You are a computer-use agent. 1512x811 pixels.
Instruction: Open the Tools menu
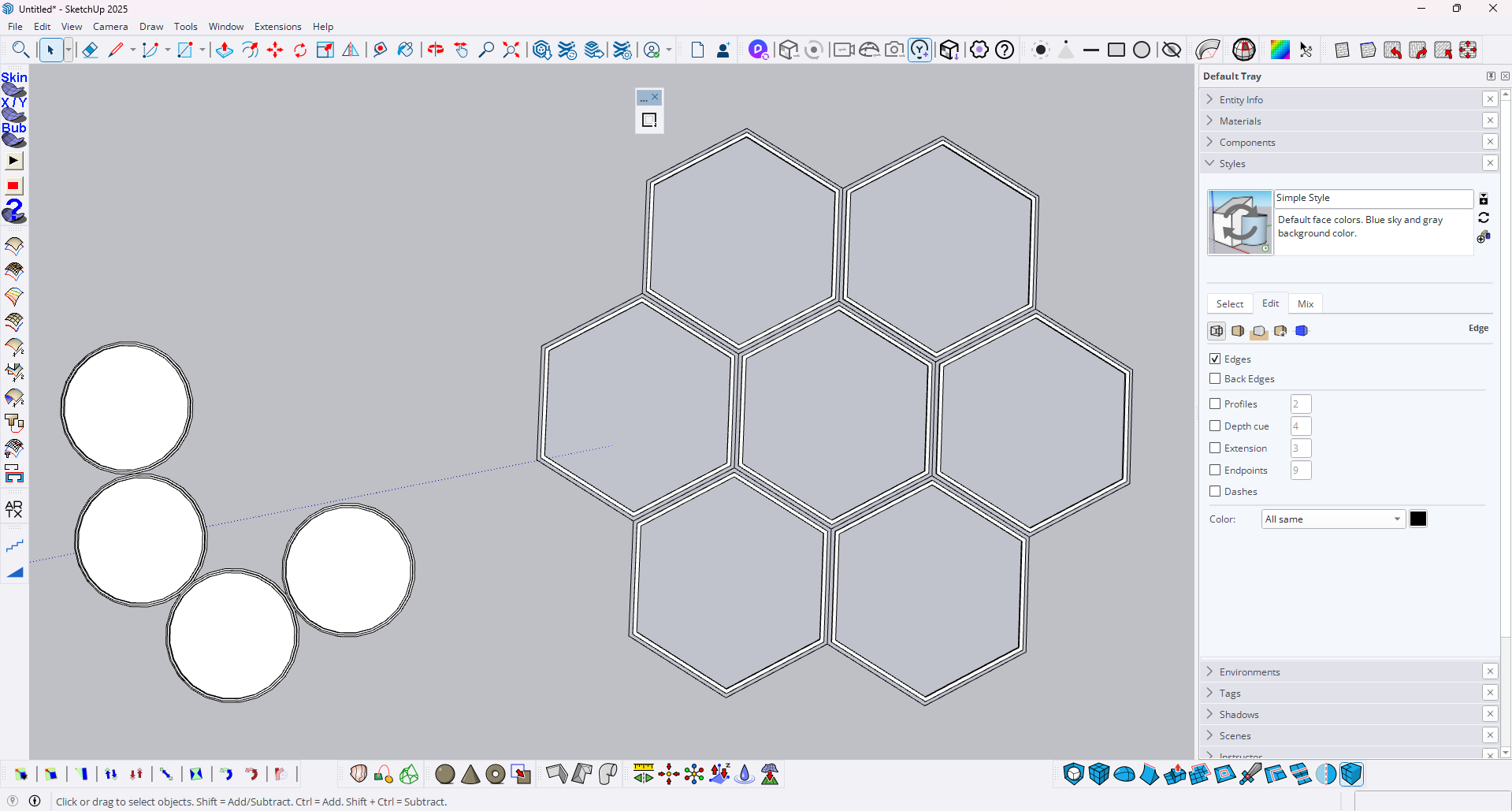(x=186, y=26)
